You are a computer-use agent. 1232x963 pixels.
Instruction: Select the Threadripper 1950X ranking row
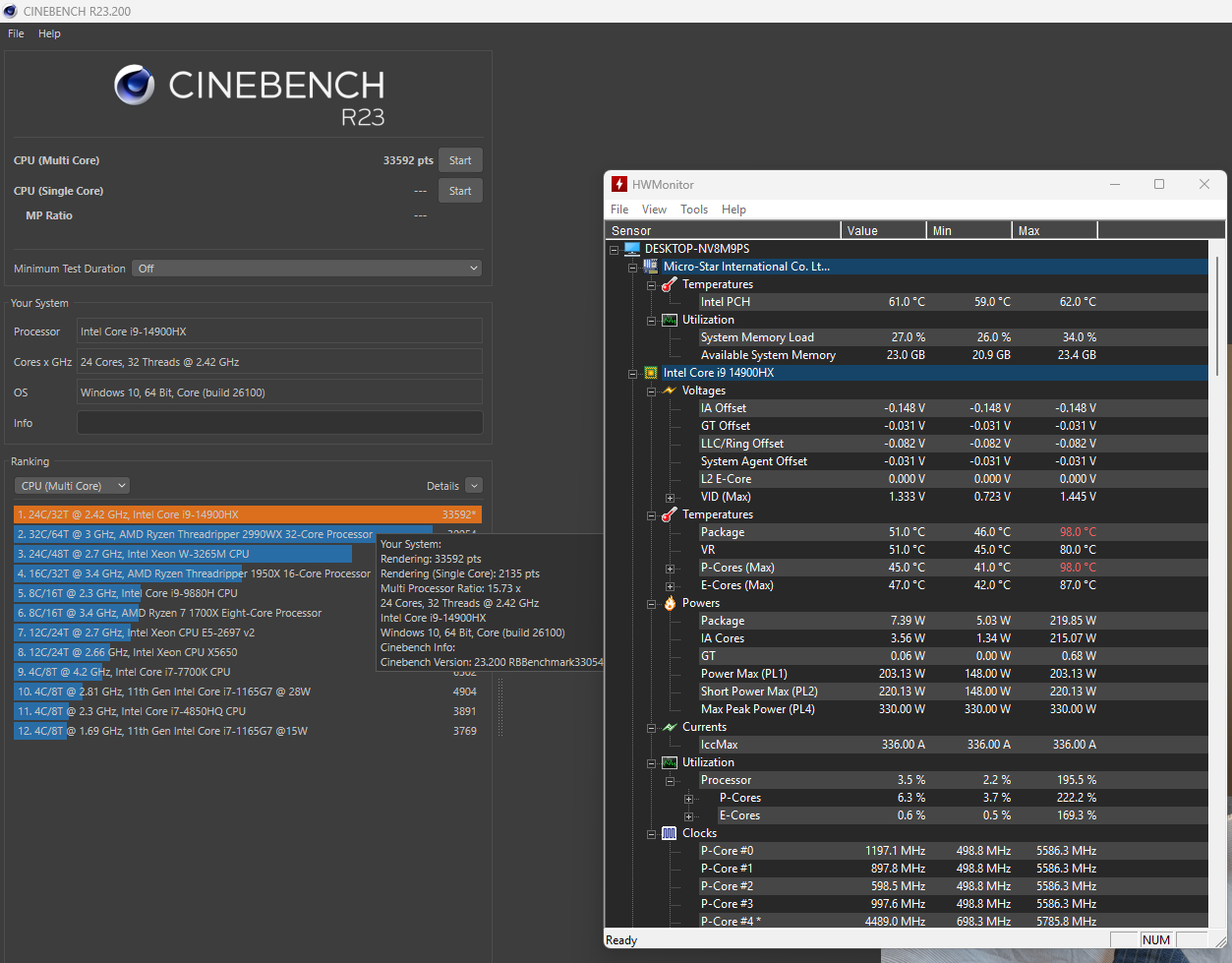tap(248, 573)
